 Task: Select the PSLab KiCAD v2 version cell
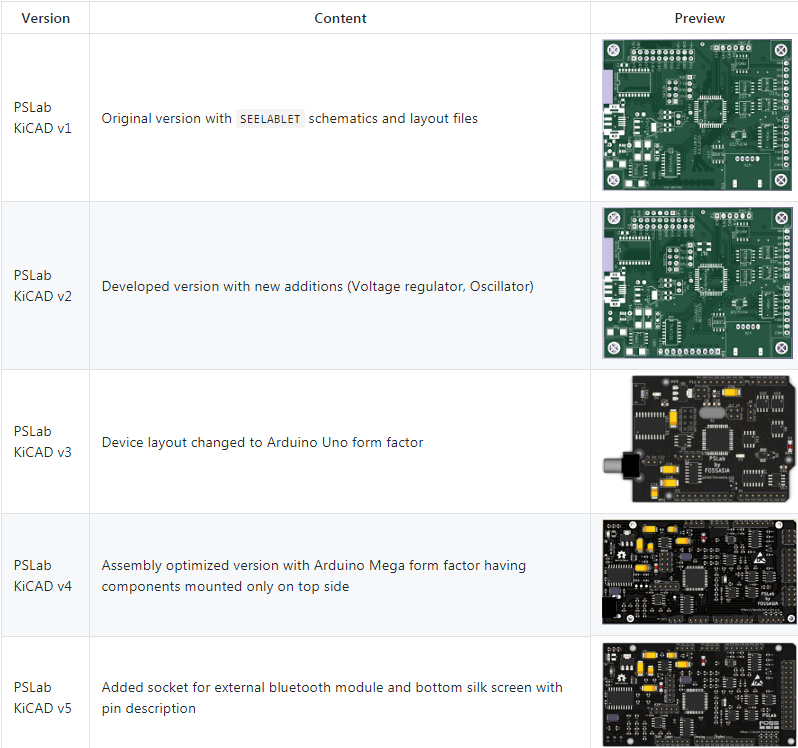[45, 285]
